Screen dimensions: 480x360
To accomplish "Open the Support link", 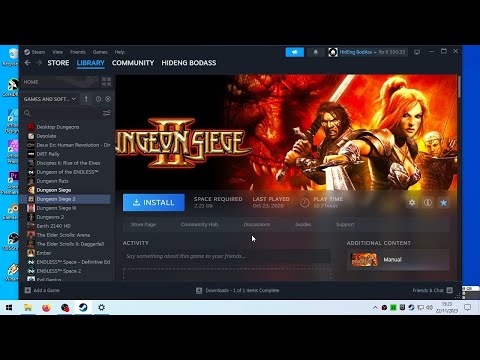I will (345, 224).
